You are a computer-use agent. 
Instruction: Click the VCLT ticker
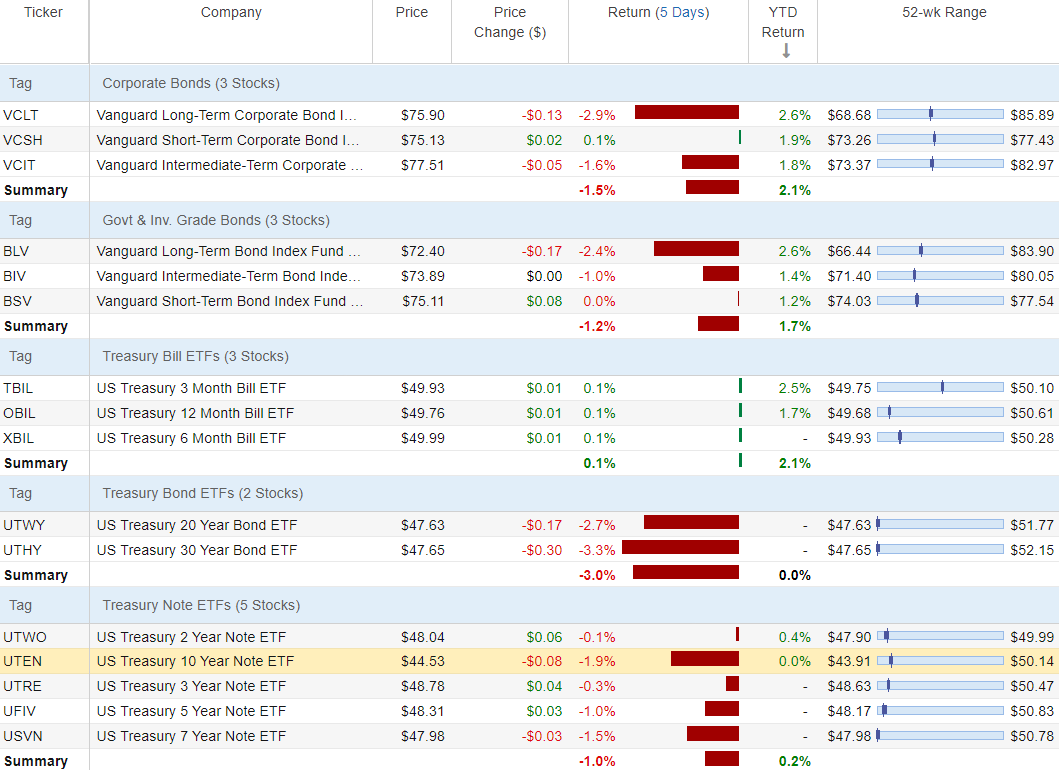pyautogui.click(x=21, y=116)
